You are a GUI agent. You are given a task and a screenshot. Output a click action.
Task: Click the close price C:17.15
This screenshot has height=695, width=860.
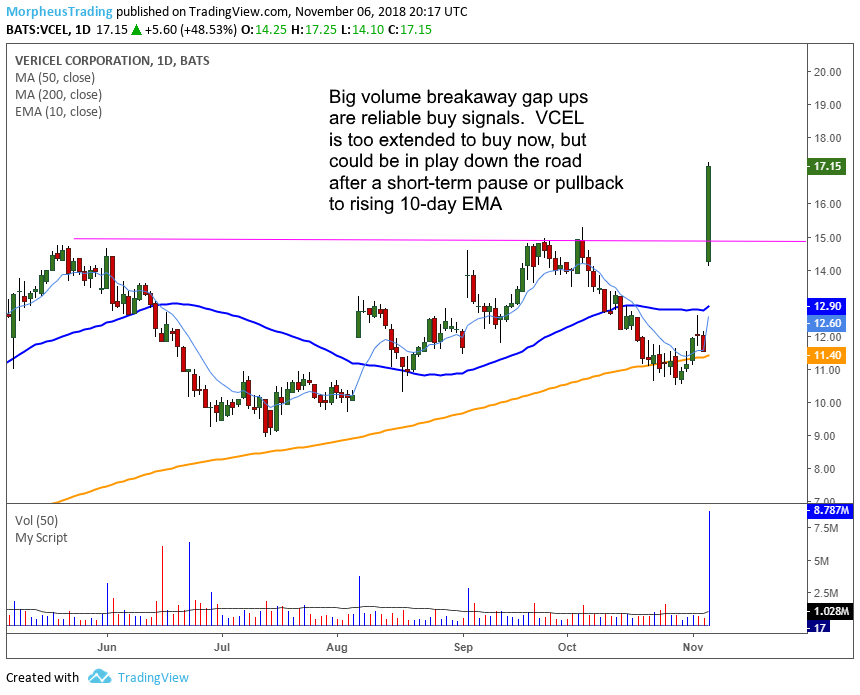point(410,30)
